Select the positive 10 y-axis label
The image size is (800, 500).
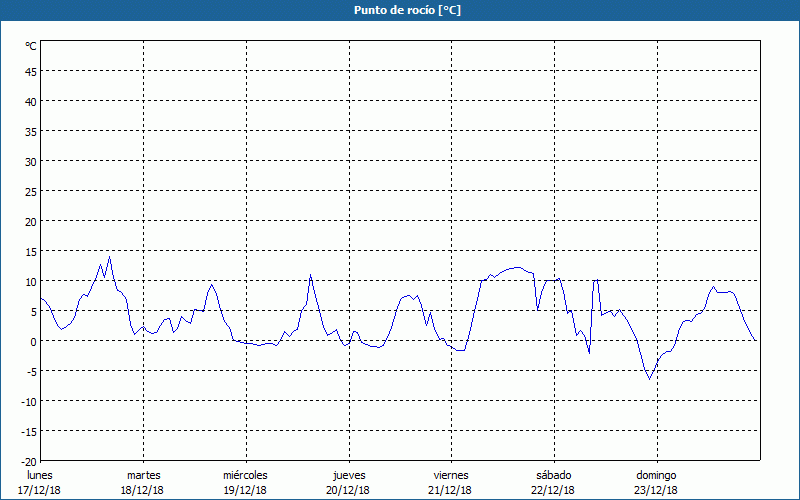coord(31,281)
